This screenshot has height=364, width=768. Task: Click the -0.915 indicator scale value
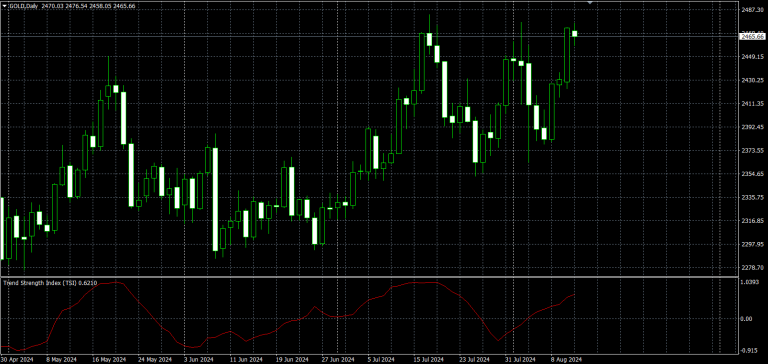click(749, 350)
